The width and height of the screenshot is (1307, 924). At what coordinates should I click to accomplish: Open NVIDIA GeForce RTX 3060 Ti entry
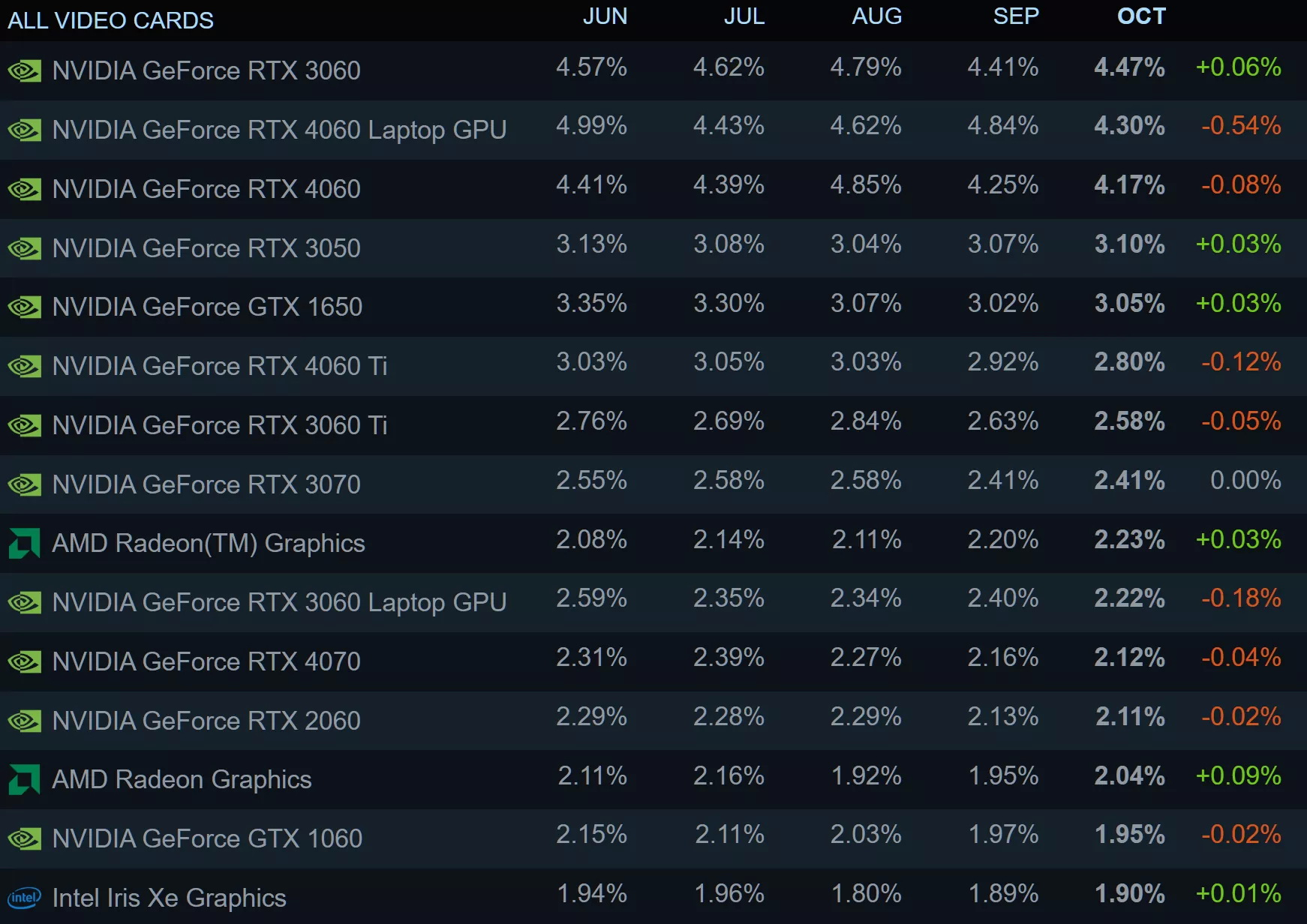pos(219,425)
